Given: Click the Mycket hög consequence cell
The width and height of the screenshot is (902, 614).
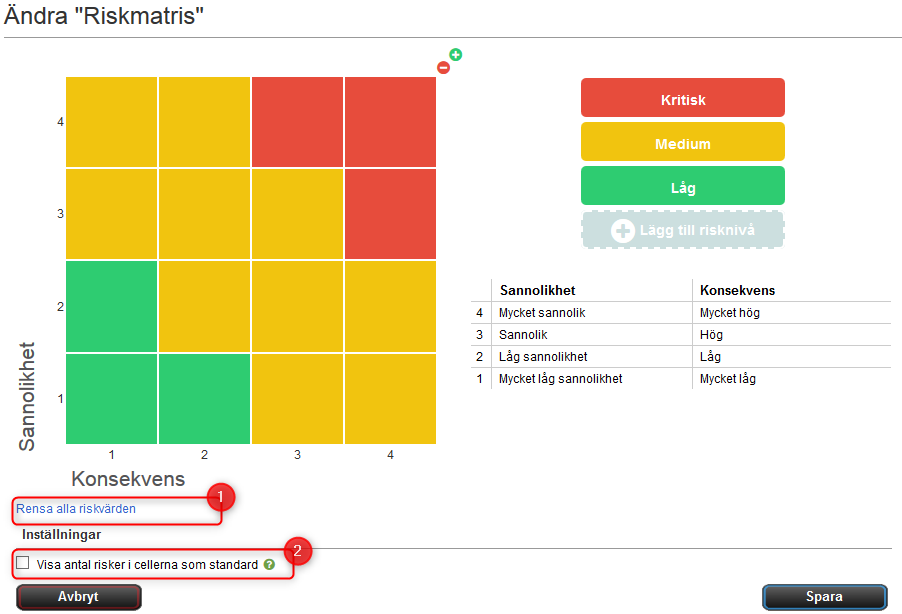Looking at the screenshot, I should (729, 313).
